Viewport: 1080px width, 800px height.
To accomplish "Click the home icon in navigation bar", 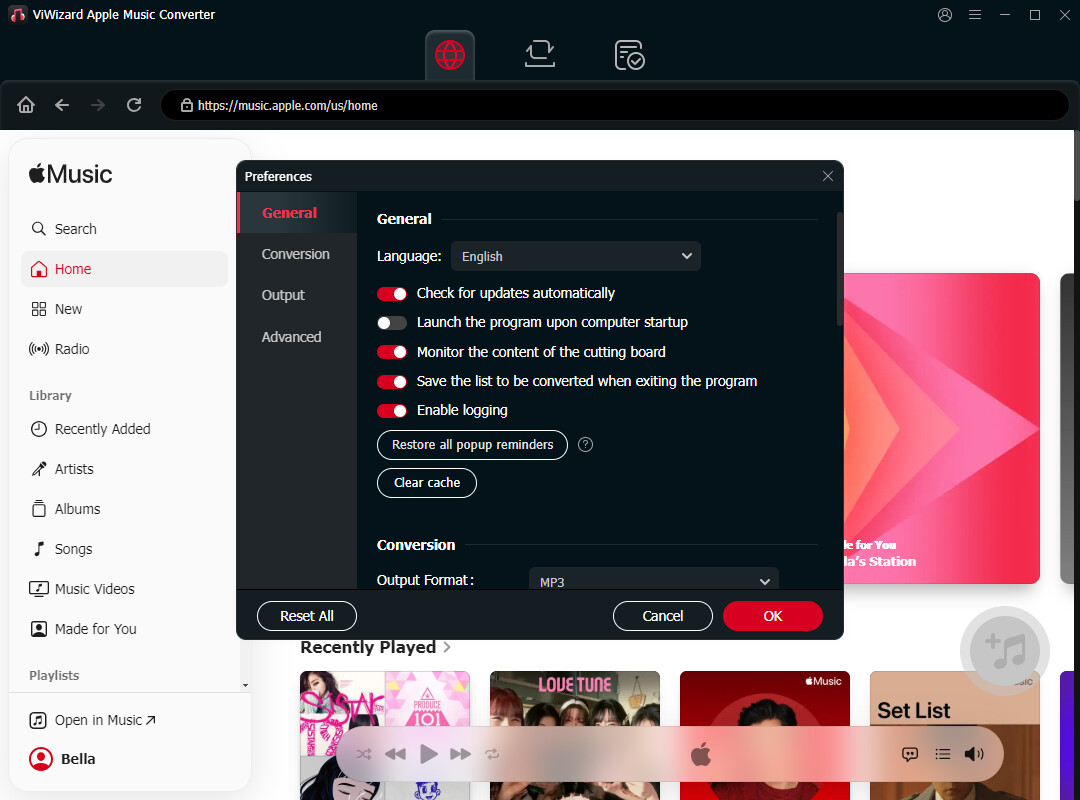I will [26, 105].
